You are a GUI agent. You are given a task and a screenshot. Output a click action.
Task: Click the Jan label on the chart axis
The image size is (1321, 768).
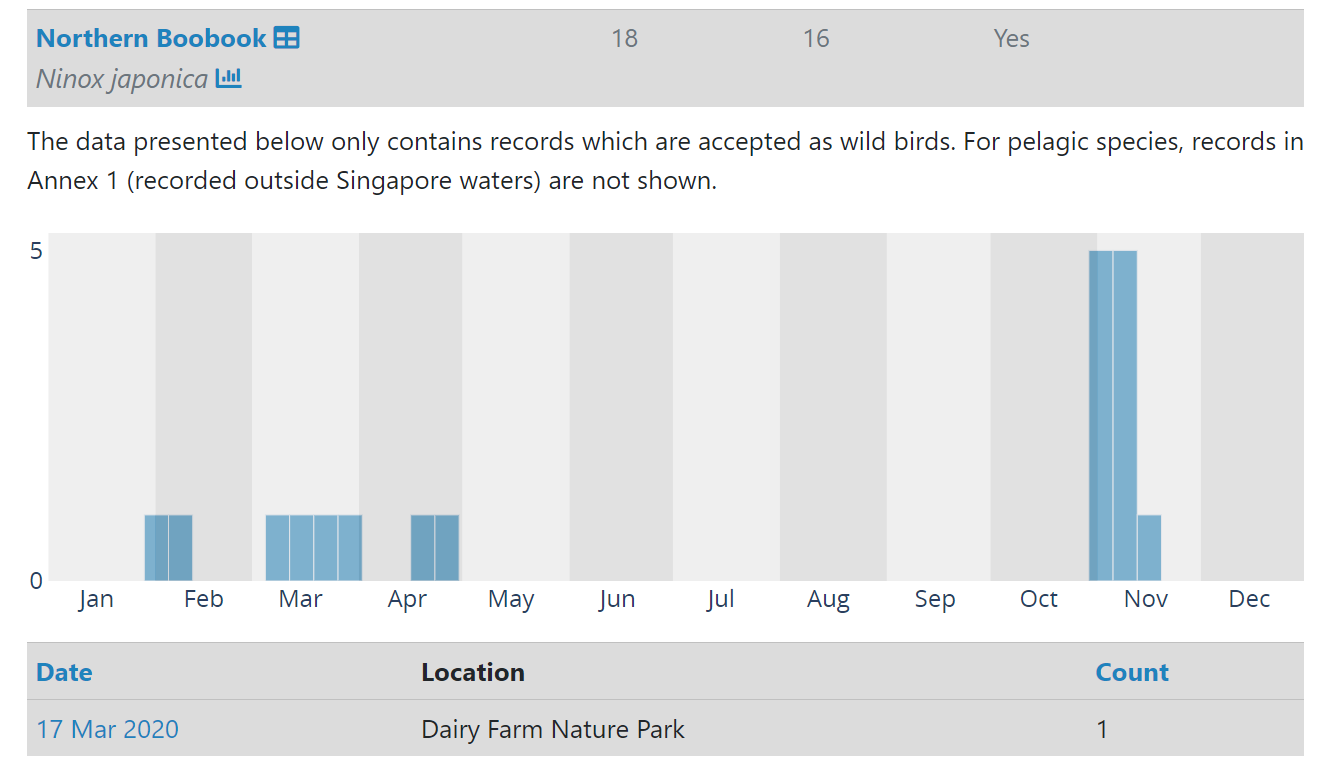click(96, 599)
